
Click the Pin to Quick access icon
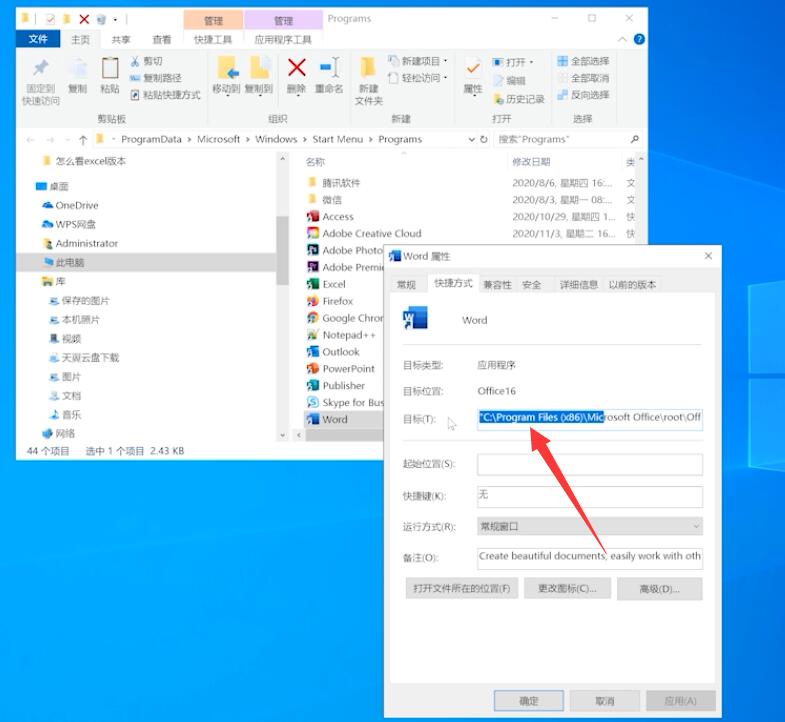[x=41, y=68]
